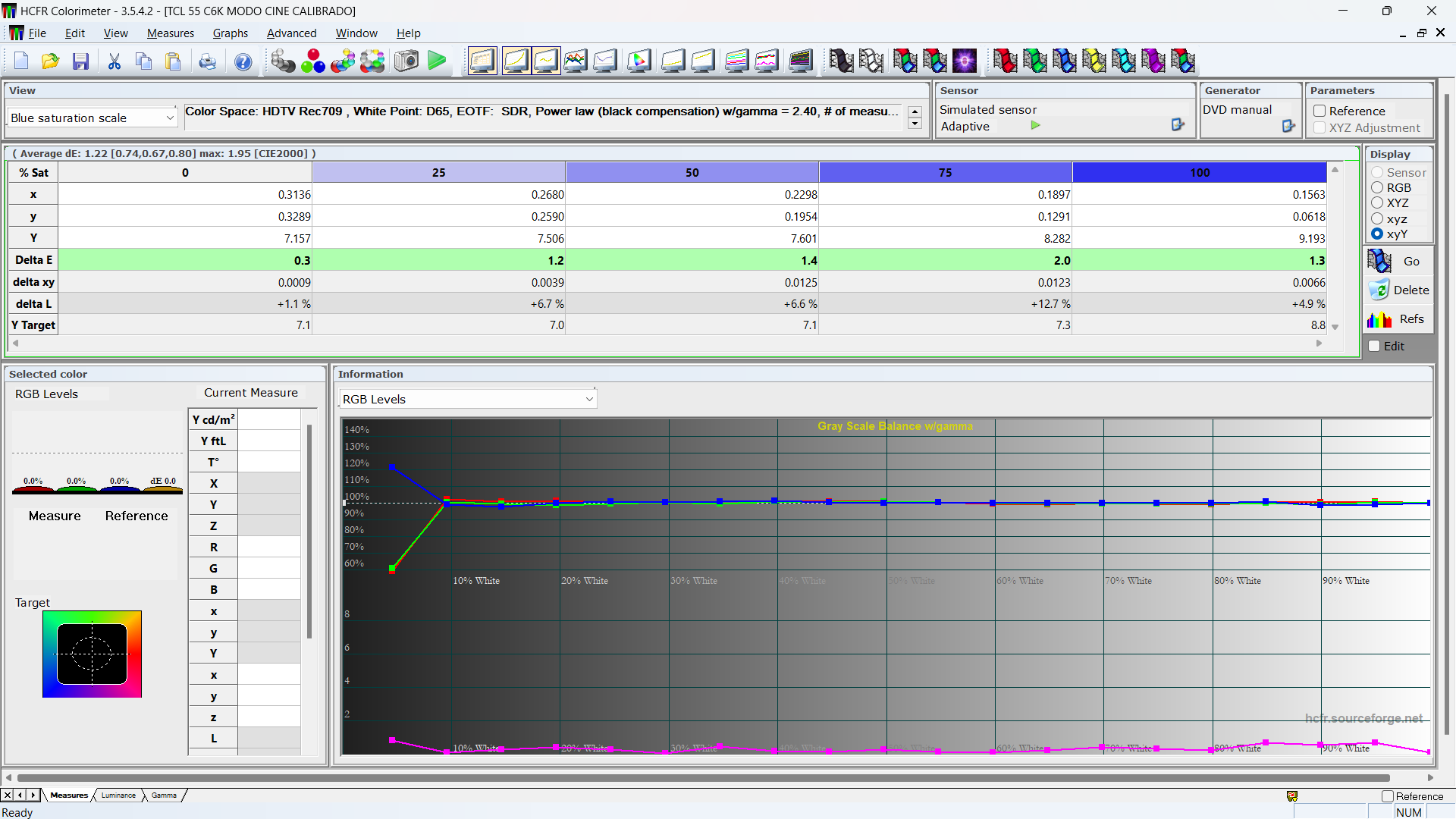Click the green play arrow beside Adaptive
The width and height of the screenshot is (1456, 819).
(1035, 126)
